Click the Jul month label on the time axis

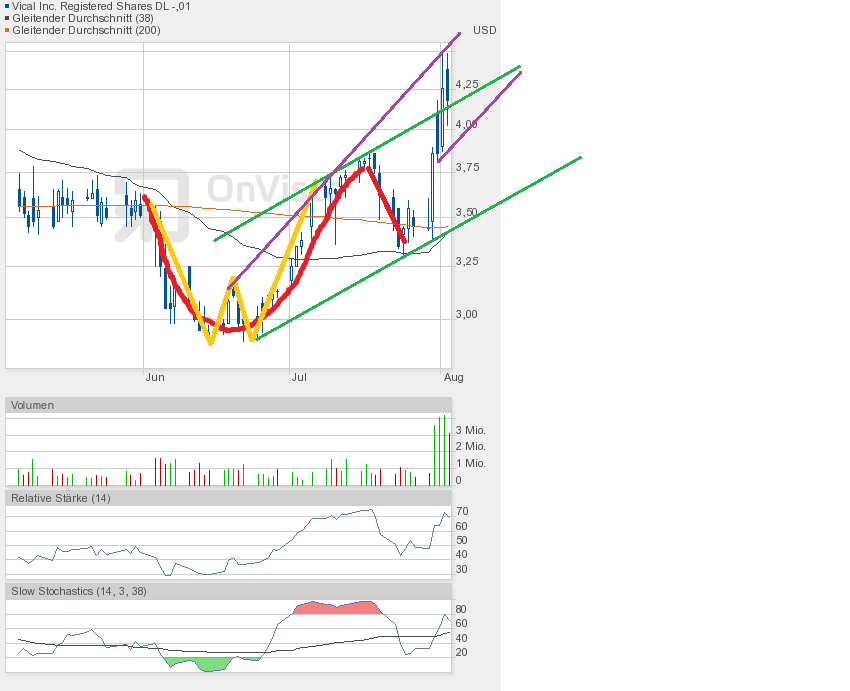pyautogui.click(x=299, y=377)
